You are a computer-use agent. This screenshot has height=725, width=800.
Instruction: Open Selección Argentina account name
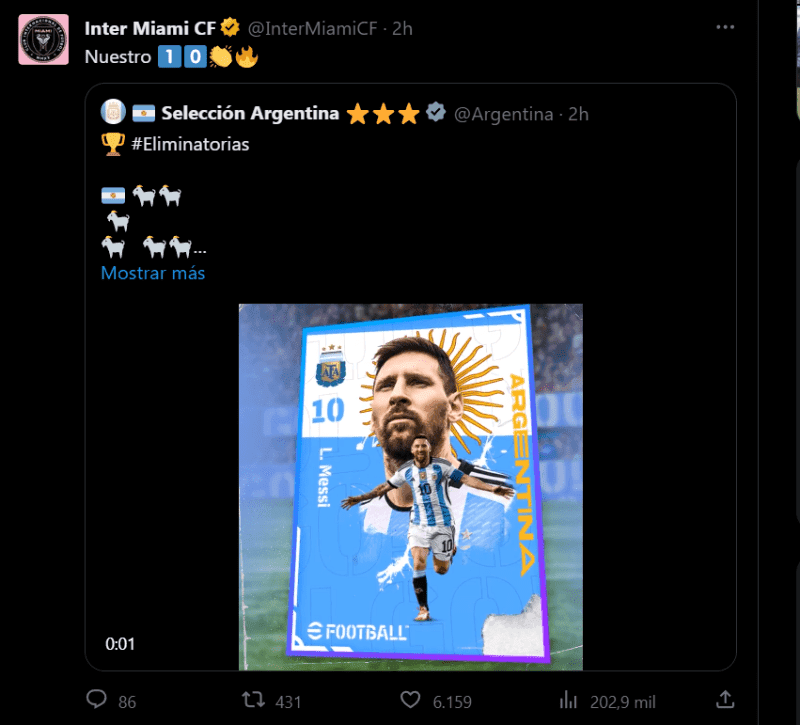[x=250, y=113]
